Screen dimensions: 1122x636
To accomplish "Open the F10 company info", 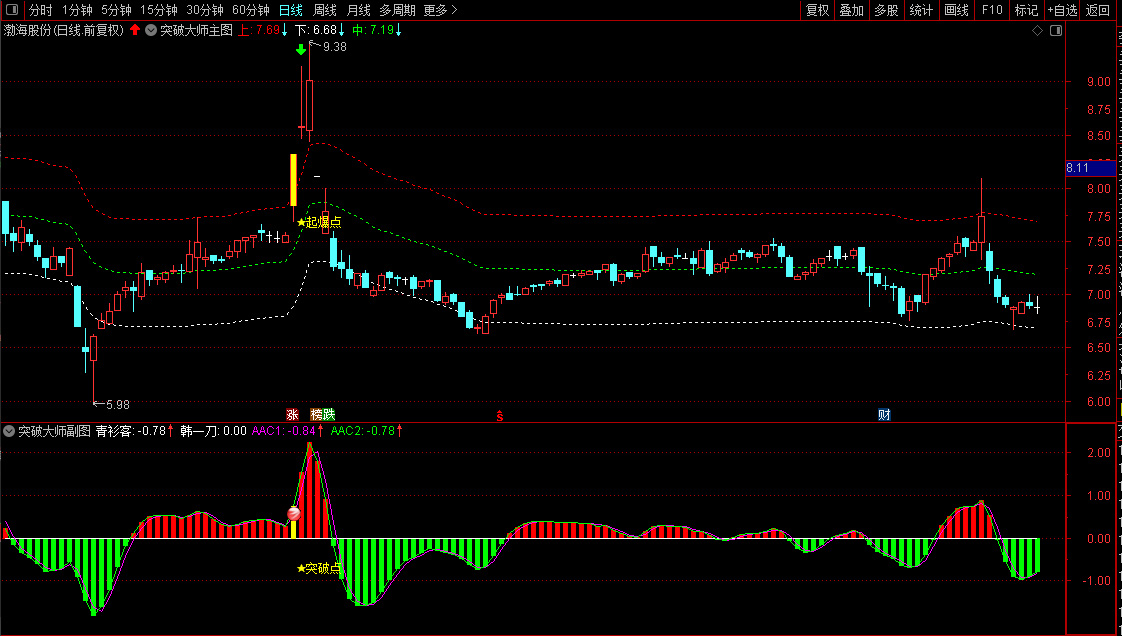I will tap(992, 10).
